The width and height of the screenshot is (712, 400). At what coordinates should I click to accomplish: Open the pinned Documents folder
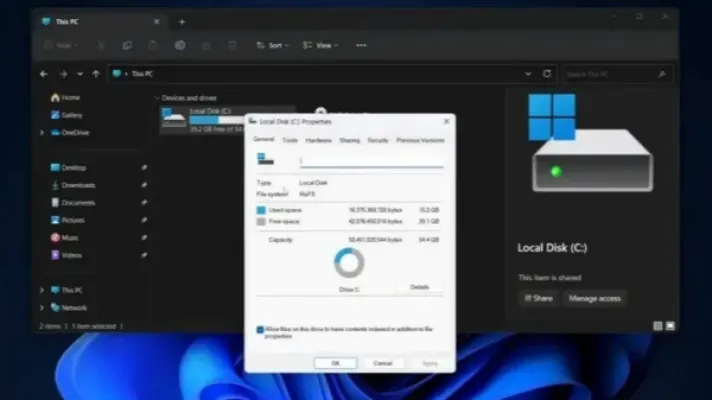pyautogui.click(x=73, y=202)
